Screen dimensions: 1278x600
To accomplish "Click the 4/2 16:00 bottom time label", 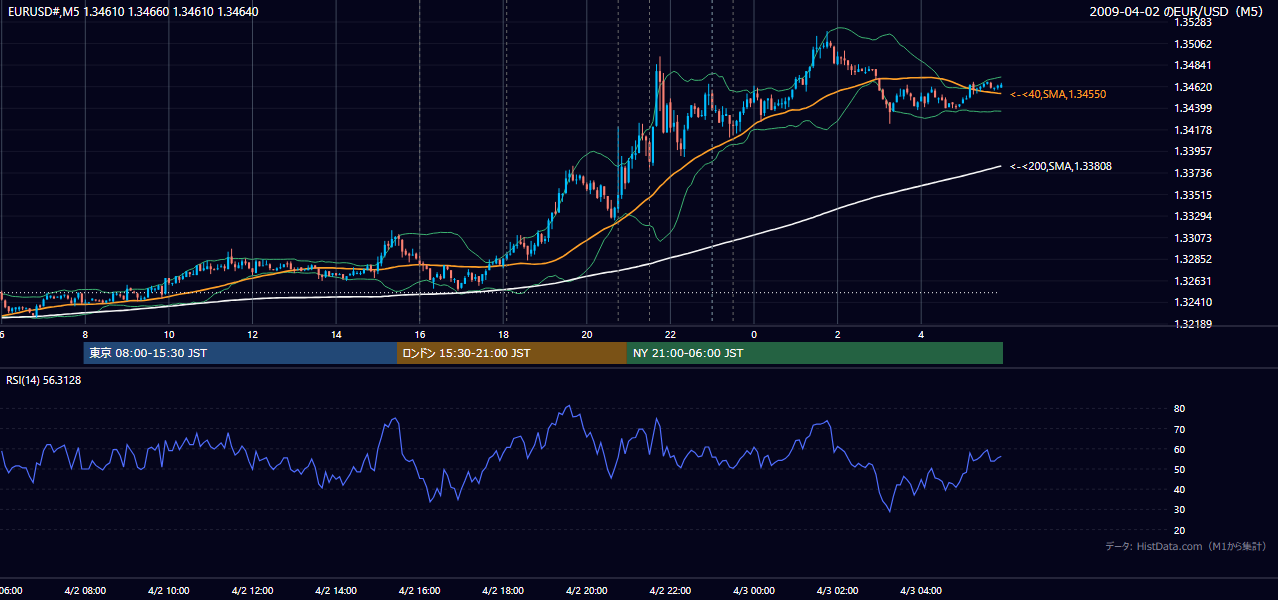I will pyautogui.click(x=420, y=591).
